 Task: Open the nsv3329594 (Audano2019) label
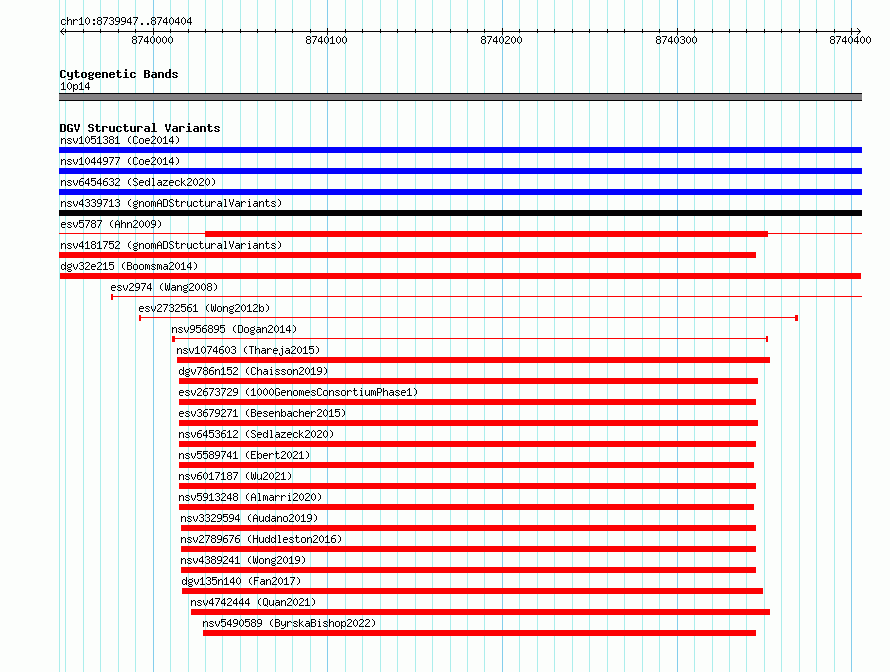tap(249, 518)
